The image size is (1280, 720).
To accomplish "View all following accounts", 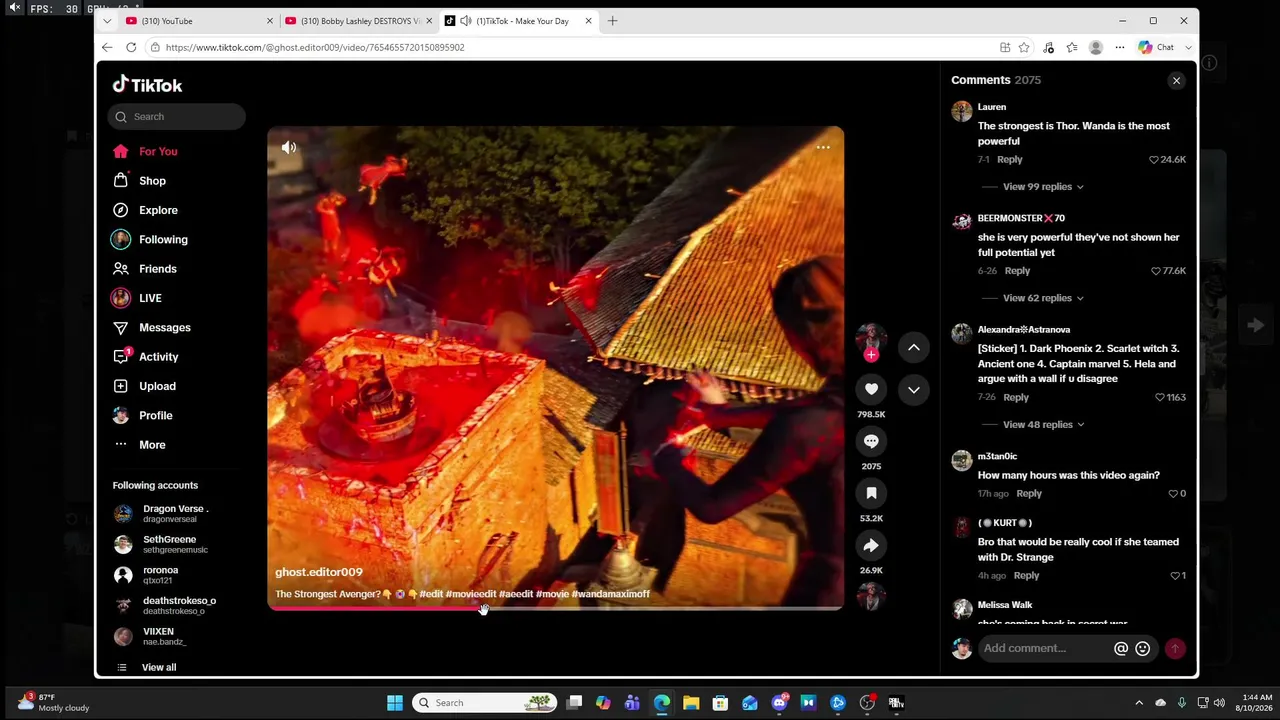I will point(147,668).
